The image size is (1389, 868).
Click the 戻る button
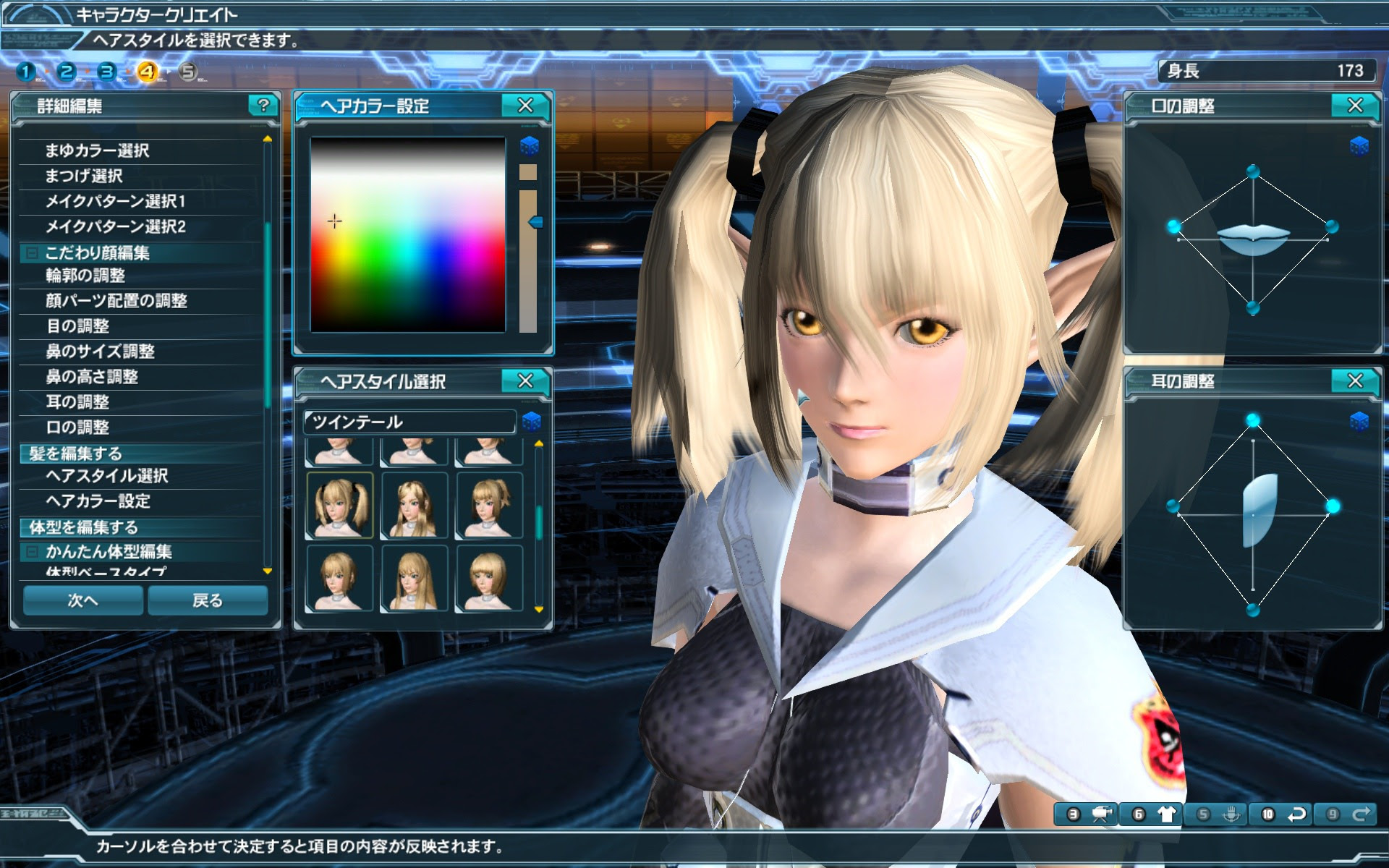[208, 600]
